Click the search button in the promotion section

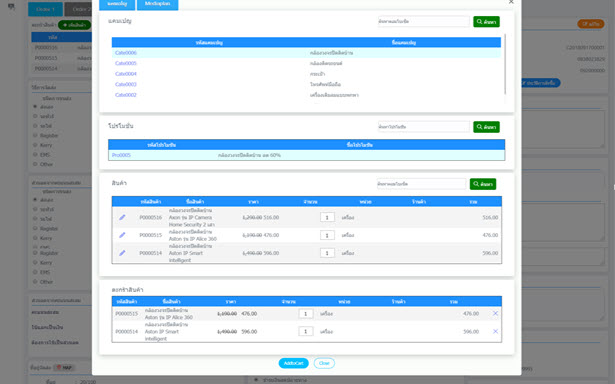[486, 127]
